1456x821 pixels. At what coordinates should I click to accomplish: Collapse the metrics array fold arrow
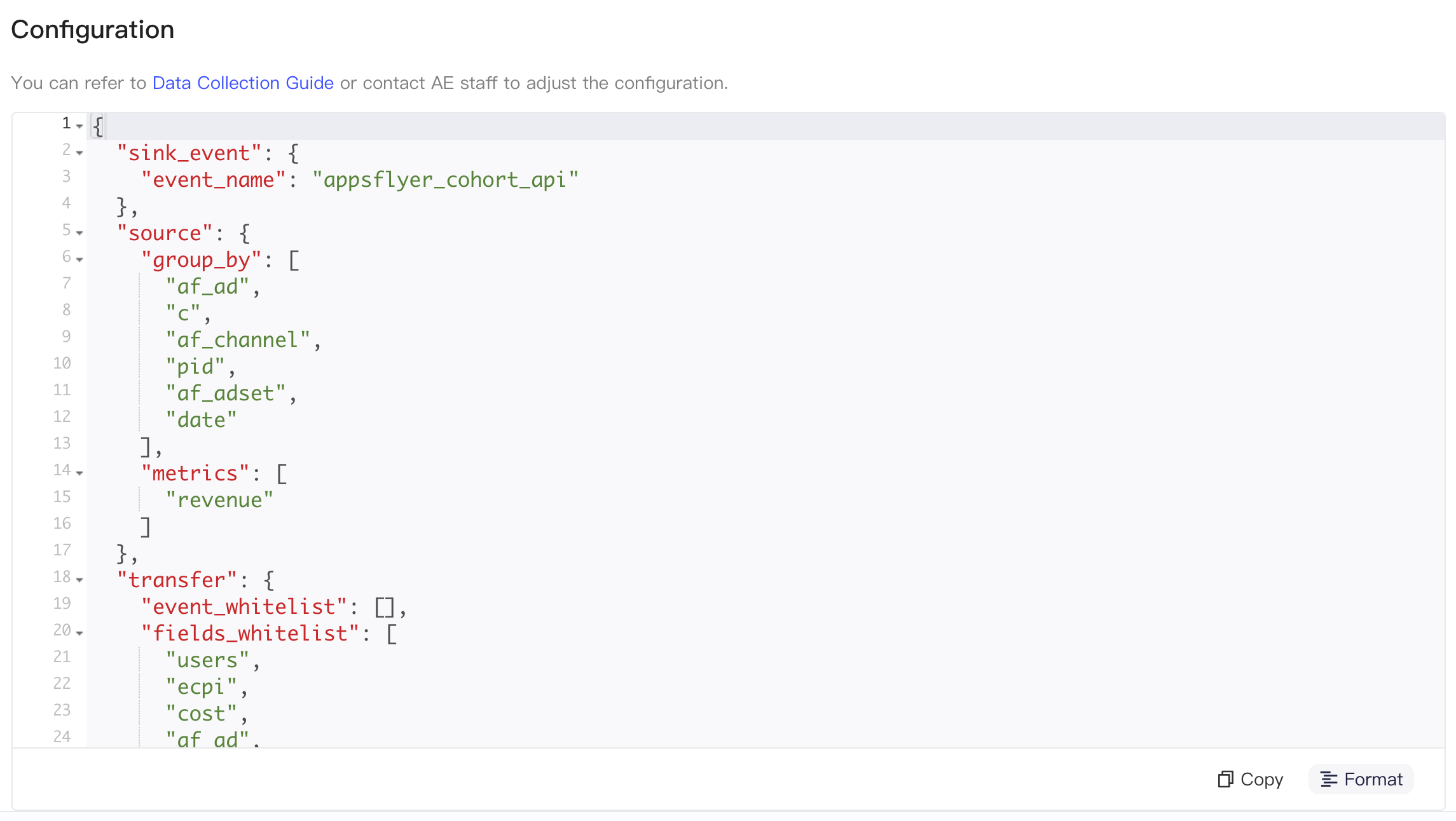tap(79, 473)
